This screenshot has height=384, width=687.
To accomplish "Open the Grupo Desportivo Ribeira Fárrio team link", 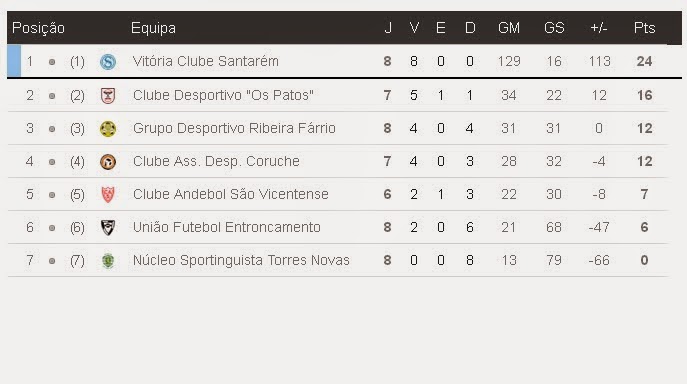I will (x=234, y=128).
